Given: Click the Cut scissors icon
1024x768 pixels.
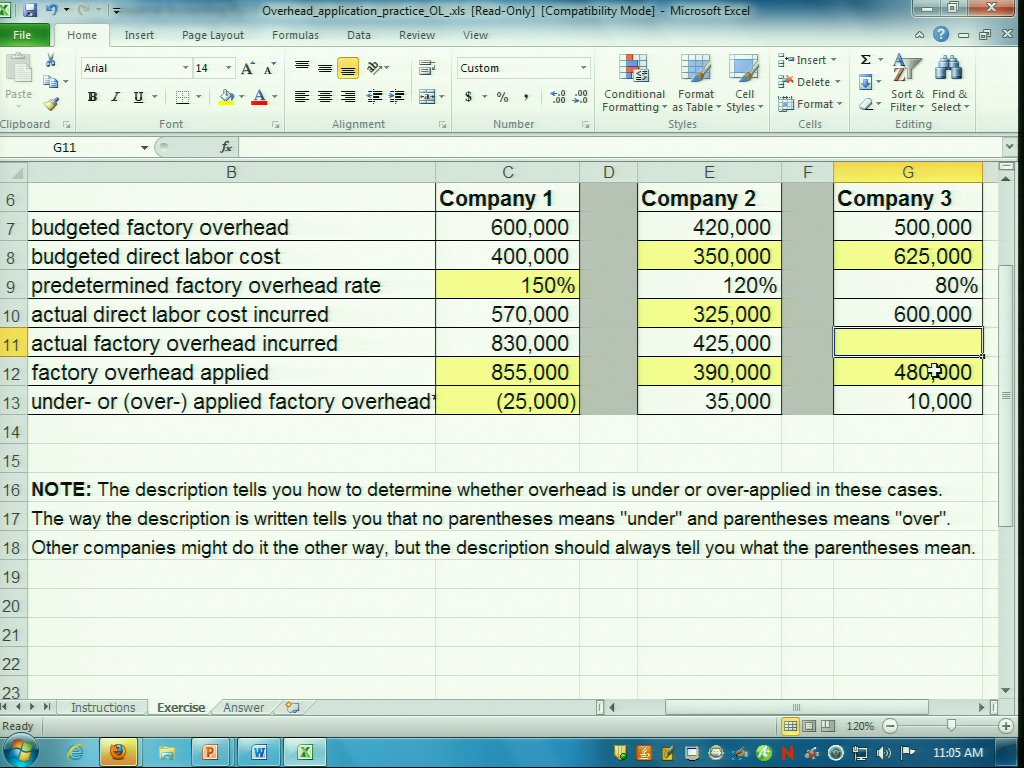Looking at the screenshot, I should tap(51, 62).
